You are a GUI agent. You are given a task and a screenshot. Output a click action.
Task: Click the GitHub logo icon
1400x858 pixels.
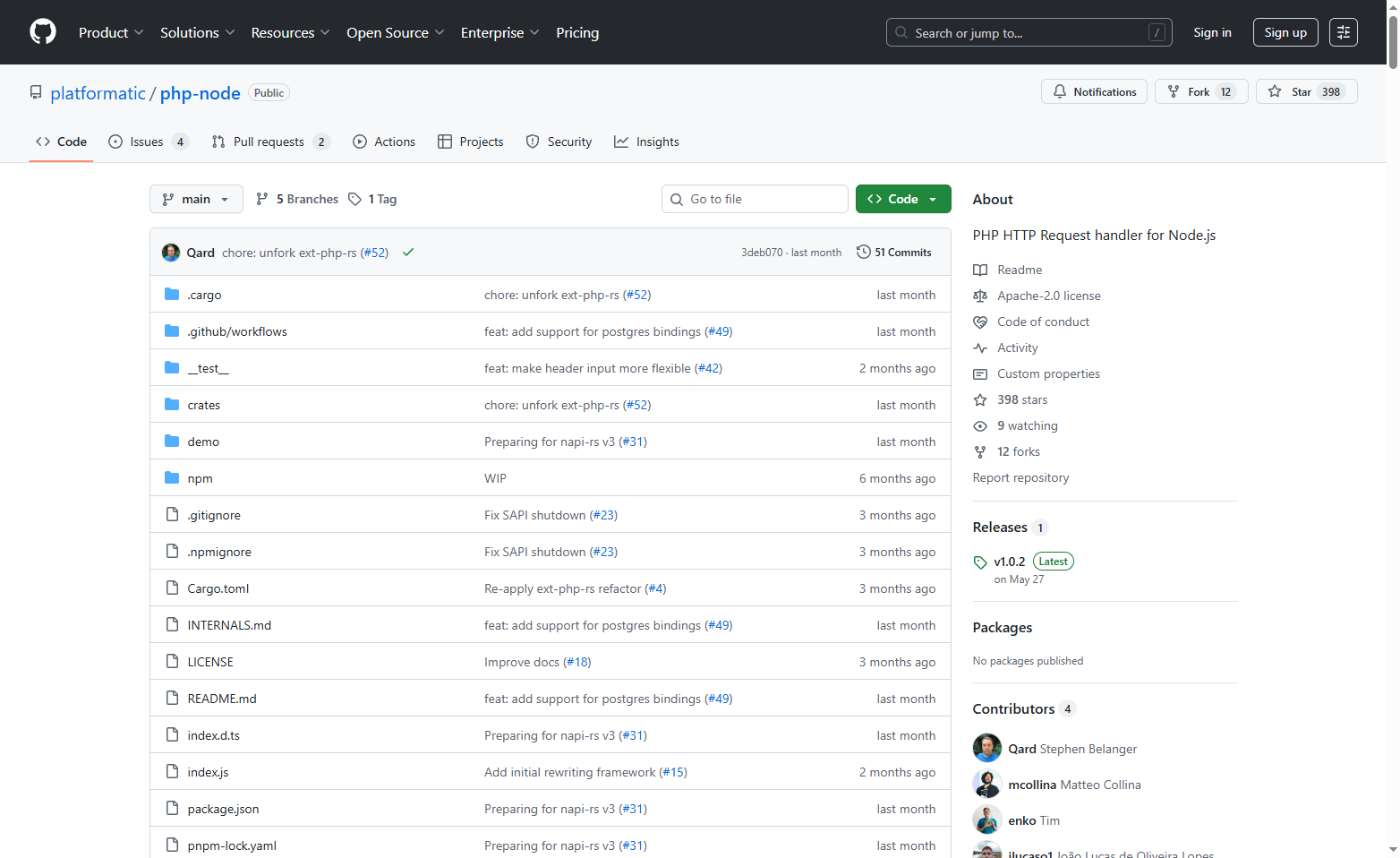(43, 32)
